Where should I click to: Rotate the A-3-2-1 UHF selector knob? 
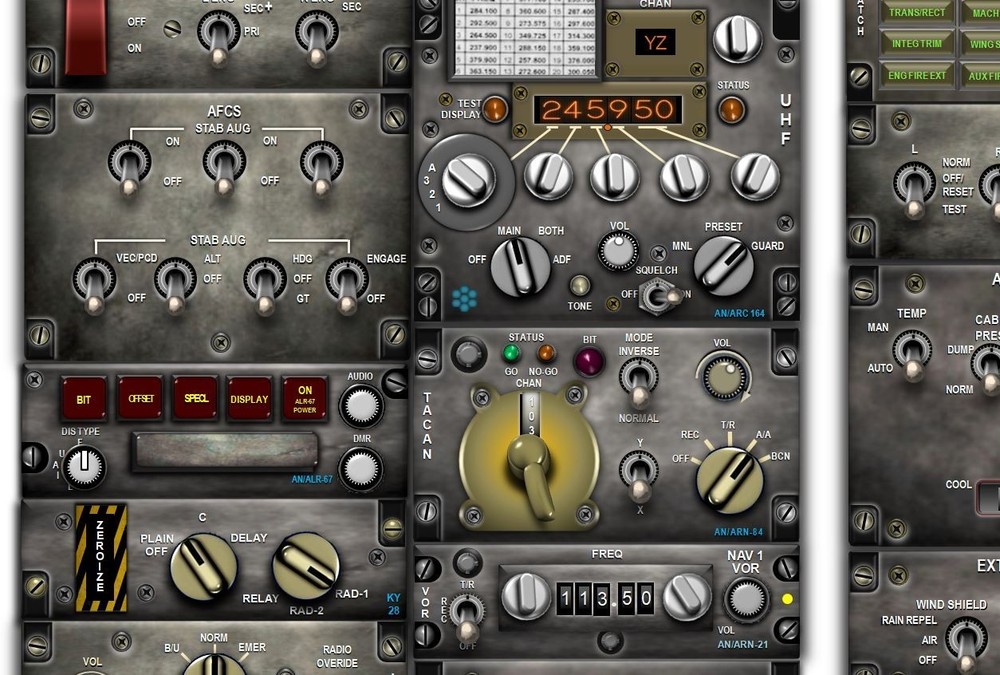(x=469, y=181)
